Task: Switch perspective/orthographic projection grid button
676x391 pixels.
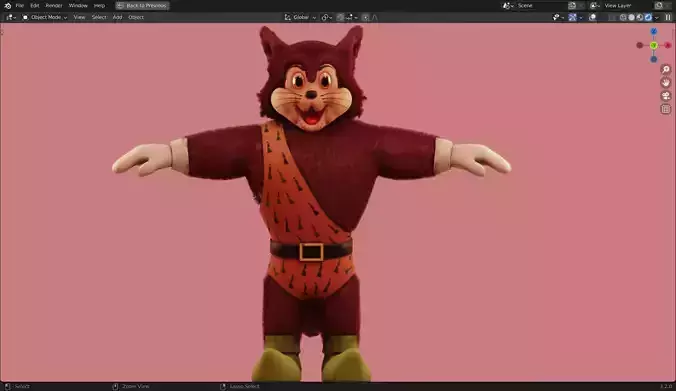Action: coord(666,109)
